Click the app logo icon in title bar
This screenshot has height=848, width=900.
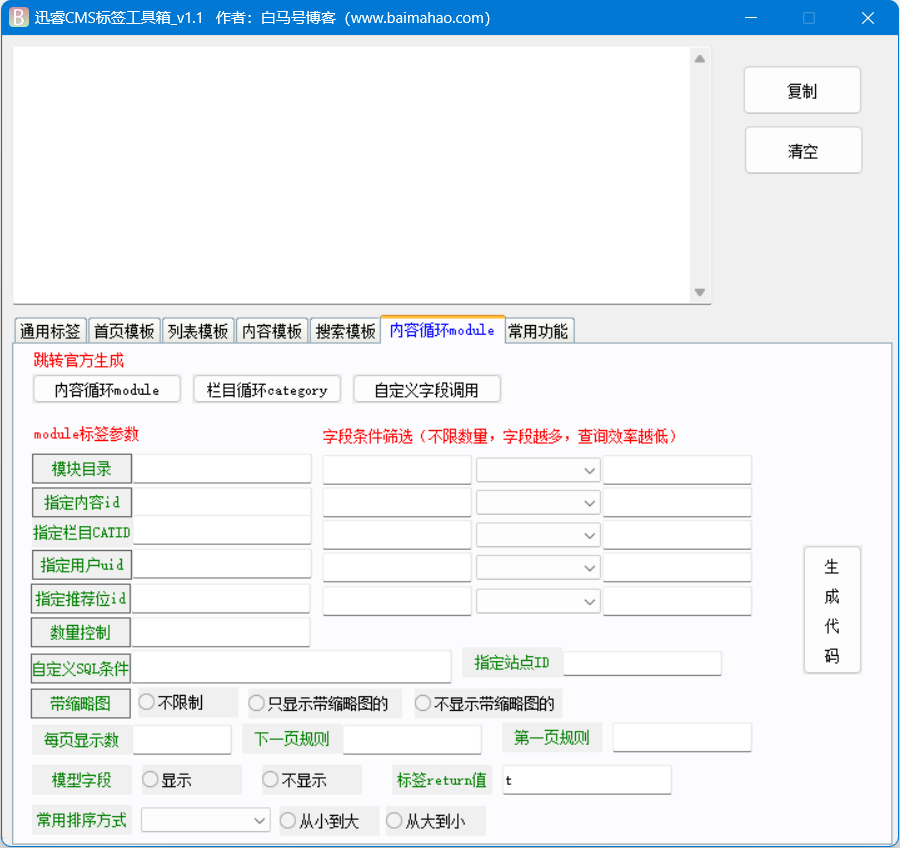point(18,17)
